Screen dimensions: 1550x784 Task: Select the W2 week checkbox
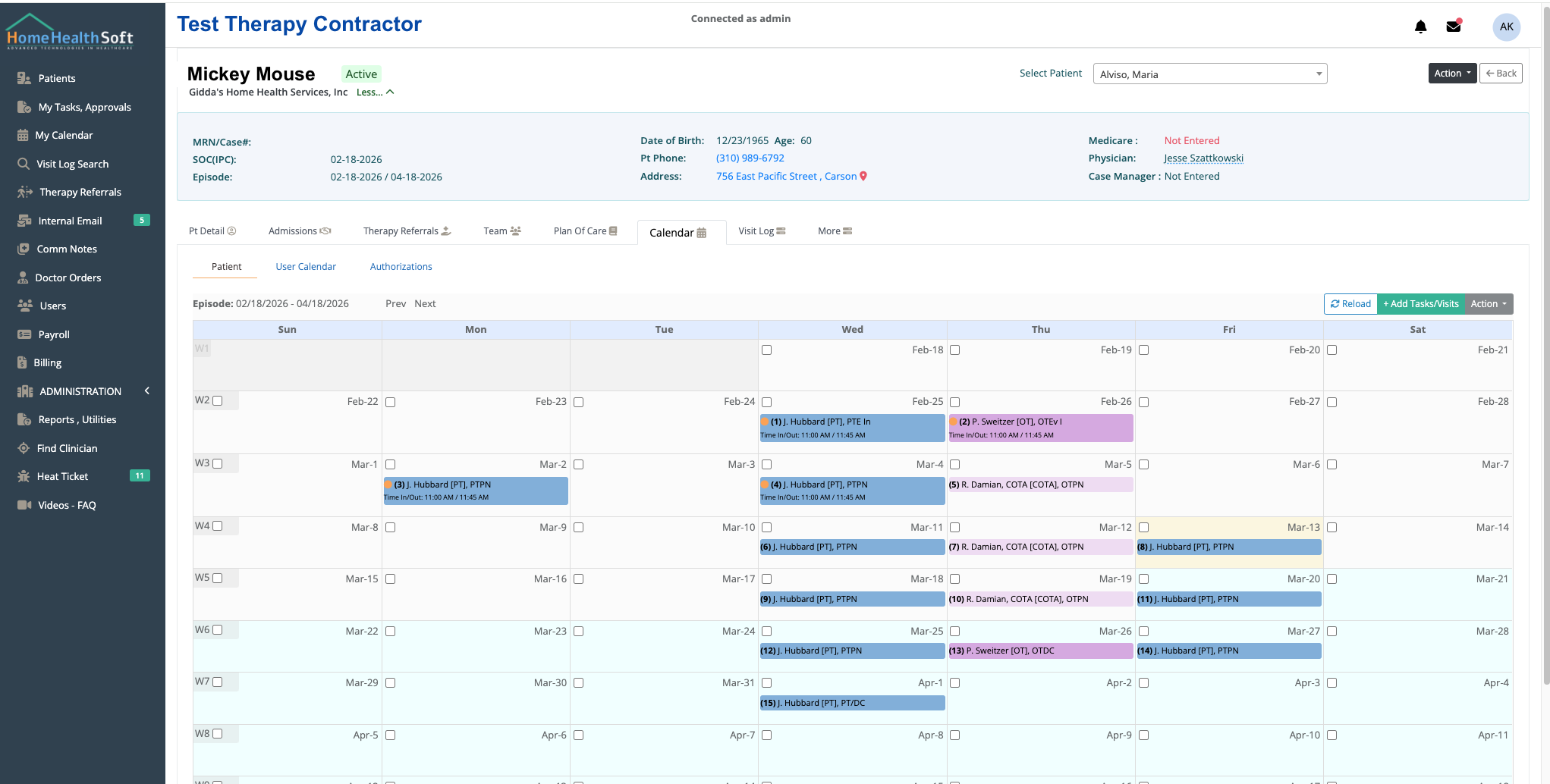pyautogui.click(x=218, y=400)
